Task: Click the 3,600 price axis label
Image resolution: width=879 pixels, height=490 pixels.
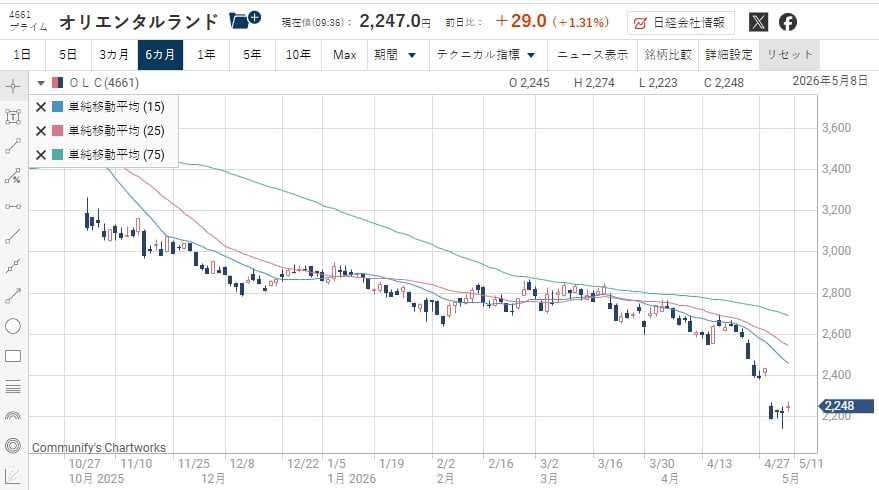Action: [x=836, y=128]
